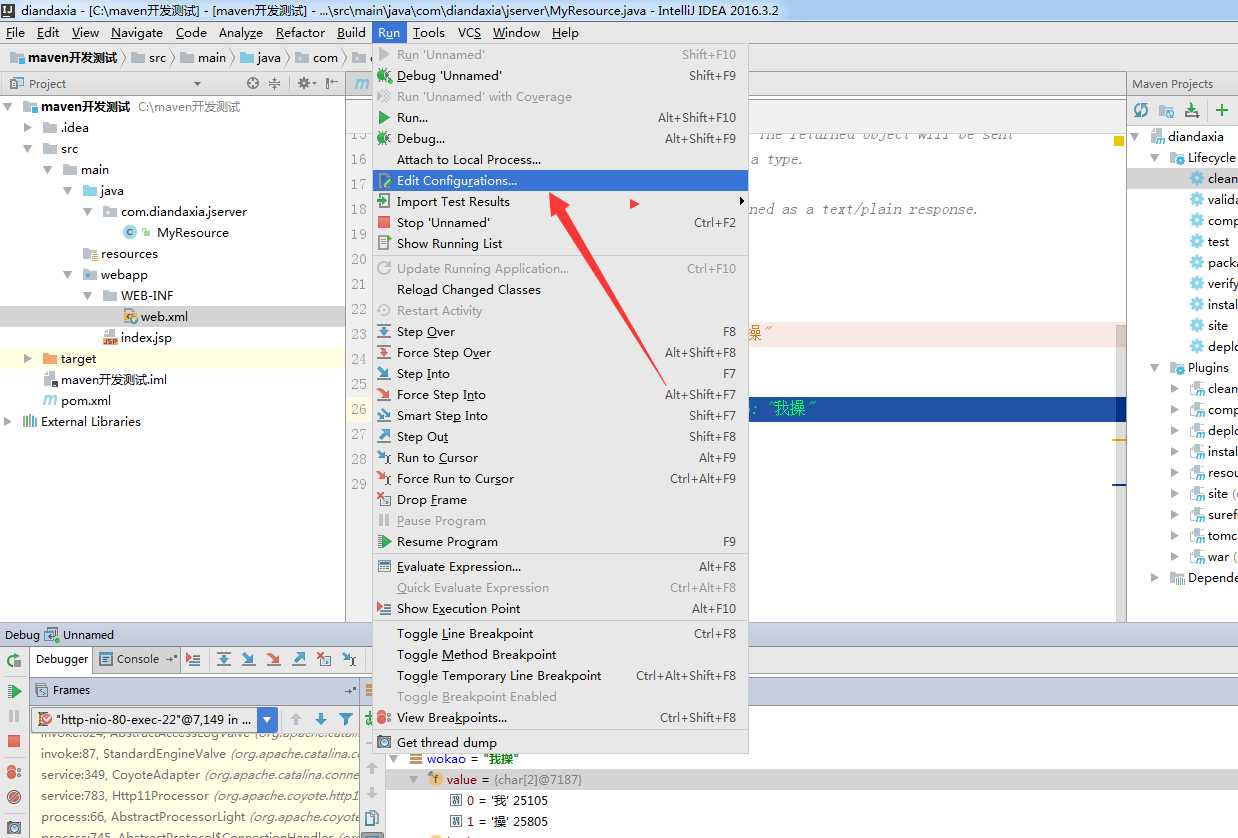Click previous frame up arrow in Frames
The image size is (1238, 838).
(x=296, y=719)
